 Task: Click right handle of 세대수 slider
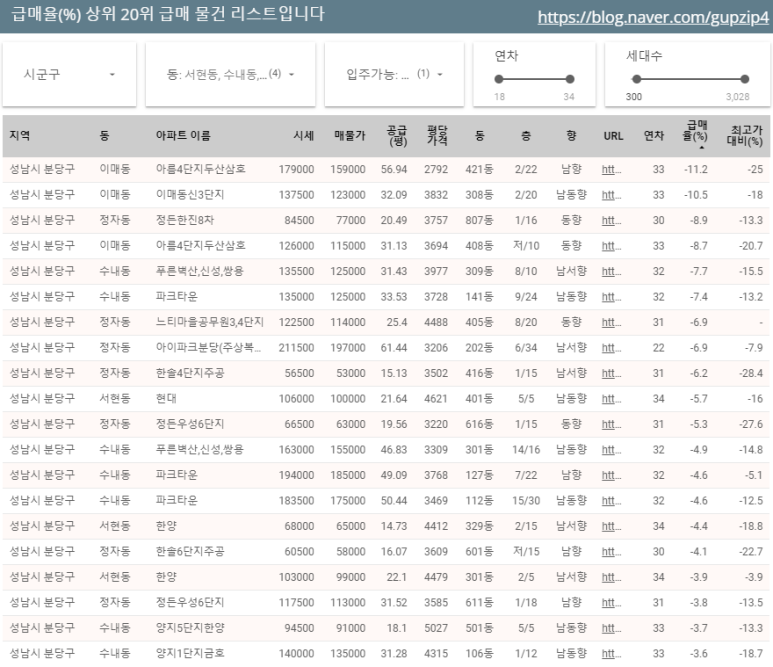pyautogui.click(x=745, y=79)
